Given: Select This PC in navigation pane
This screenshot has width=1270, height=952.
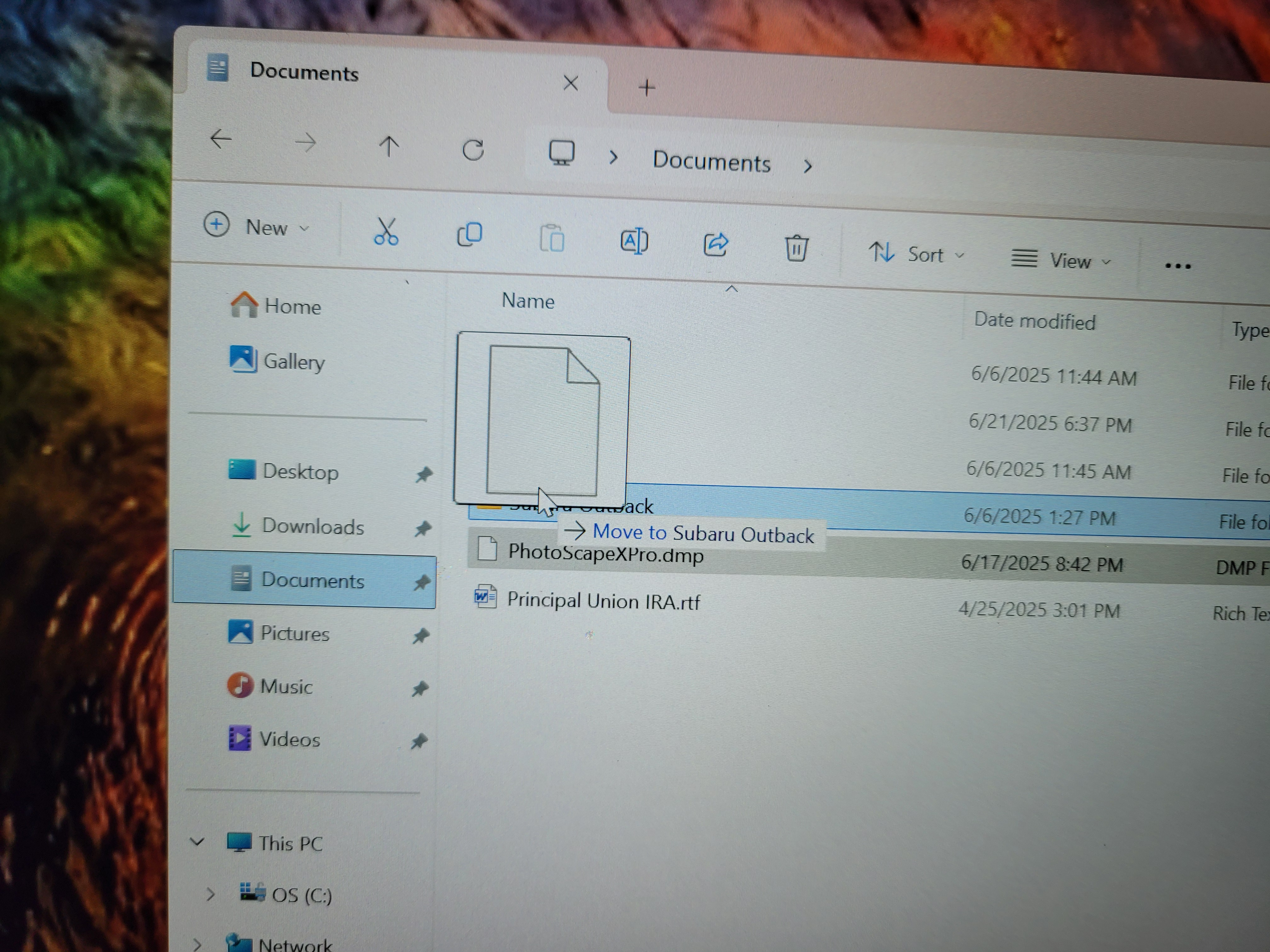Looking at the screenshot, I should [274, 843].
